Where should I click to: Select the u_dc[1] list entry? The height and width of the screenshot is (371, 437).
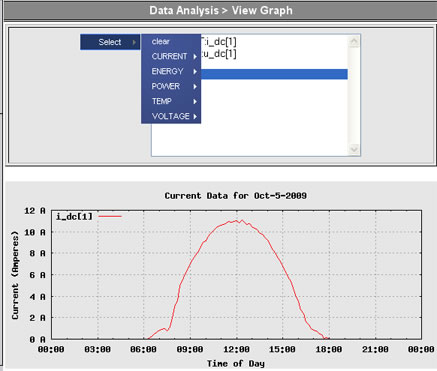pyautogui.click(x=219, y=53)
